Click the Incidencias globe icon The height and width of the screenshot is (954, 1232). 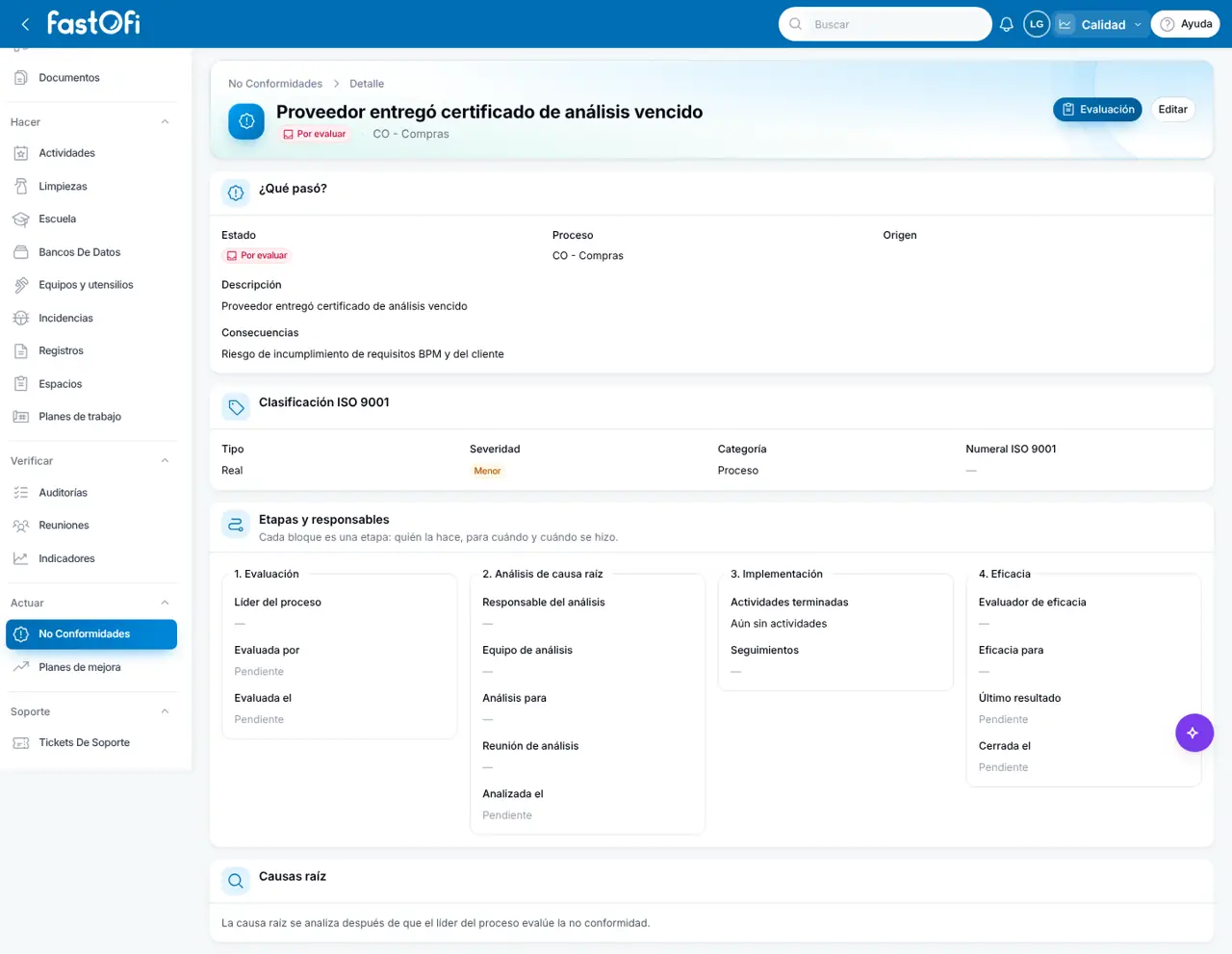point(21,318)
